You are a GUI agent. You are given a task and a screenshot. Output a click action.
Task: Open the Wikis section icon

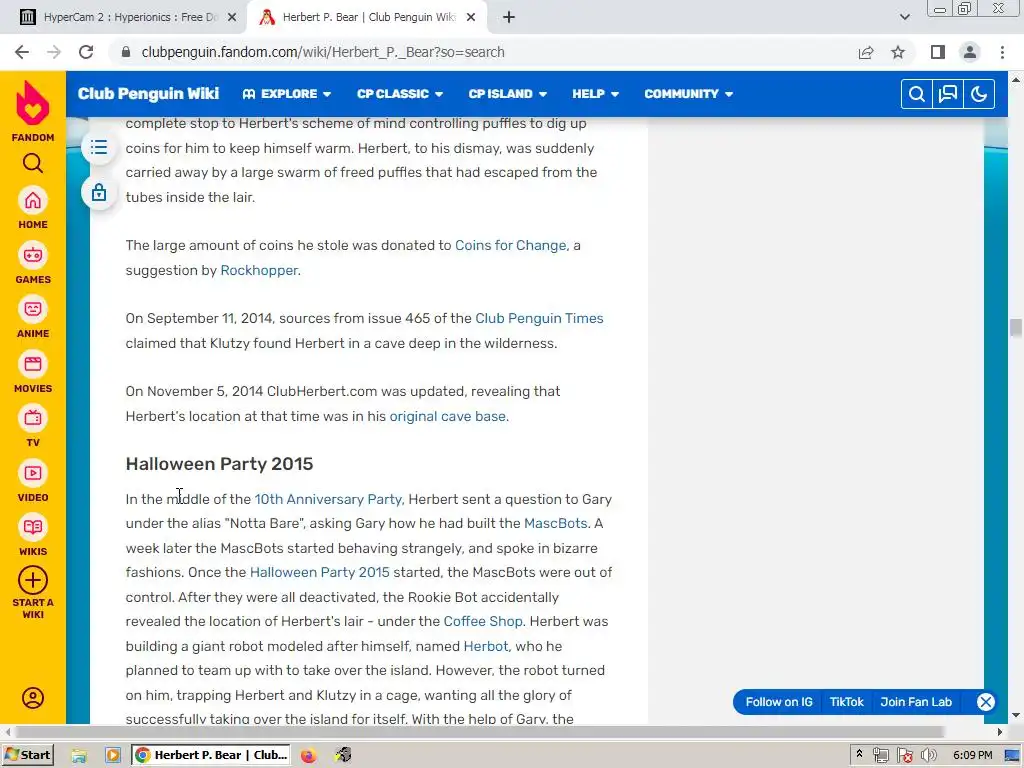pyautogui.click(x=33, y=528)
